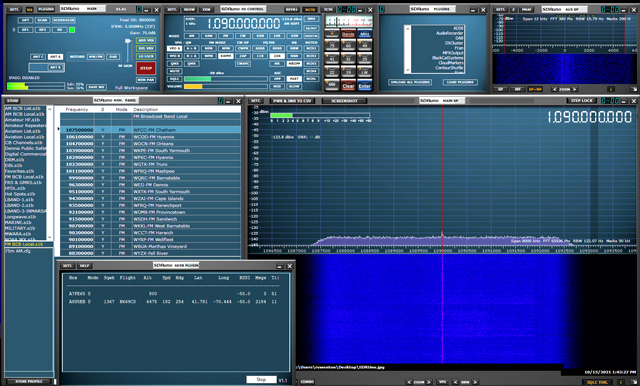Viewport: 640px width, 386px height.
Task: Click memory bank list scroll-up arrow
Action: point(49,109)
